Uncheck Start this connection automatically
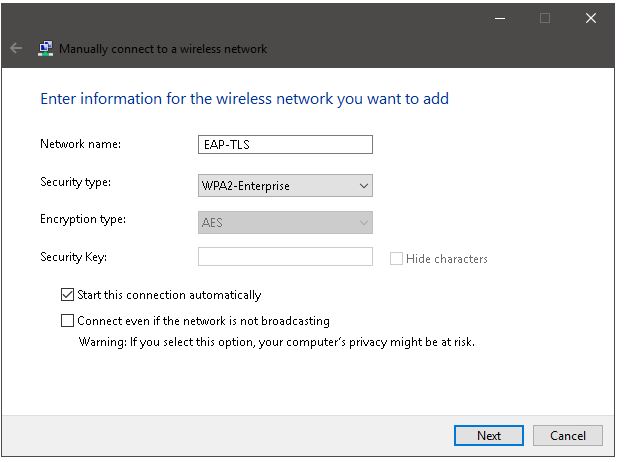624x462 pixels. 68,295
